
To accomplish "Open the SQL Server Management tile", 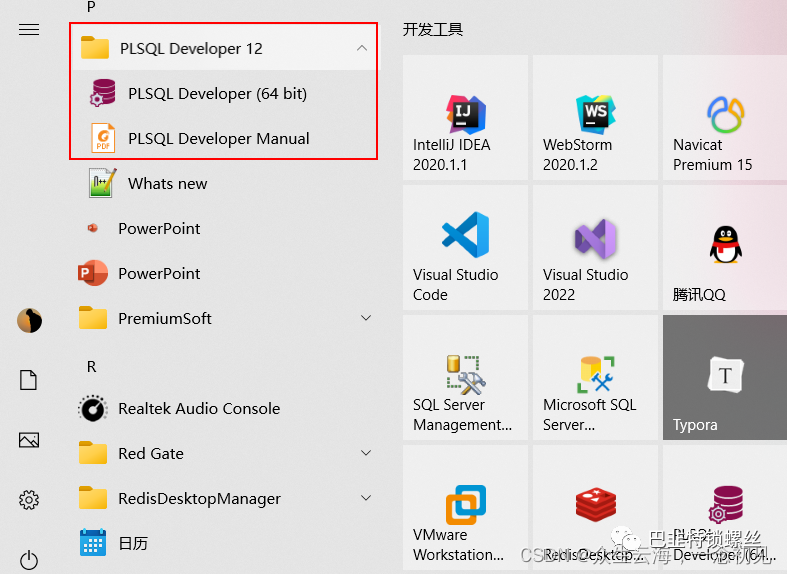I will click(465, 377).
